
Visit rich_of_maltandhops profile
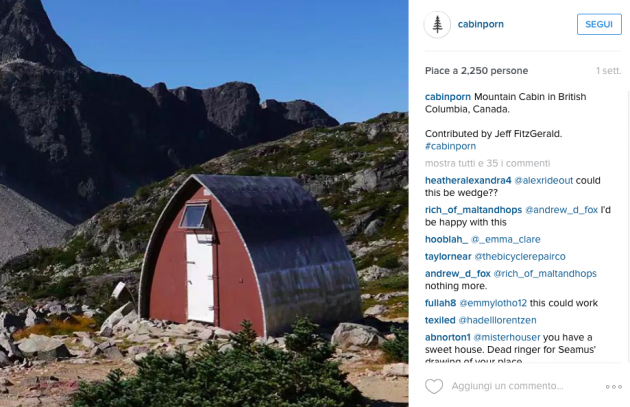pyautogui.click(x=473, y=210)
